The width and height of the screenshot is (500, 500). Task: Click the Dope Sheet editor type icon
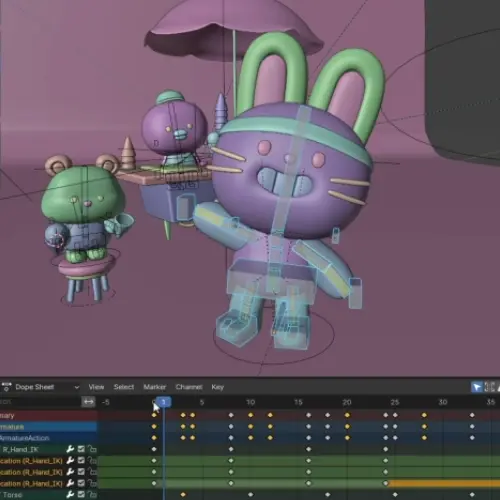click(x=6, y=387)
